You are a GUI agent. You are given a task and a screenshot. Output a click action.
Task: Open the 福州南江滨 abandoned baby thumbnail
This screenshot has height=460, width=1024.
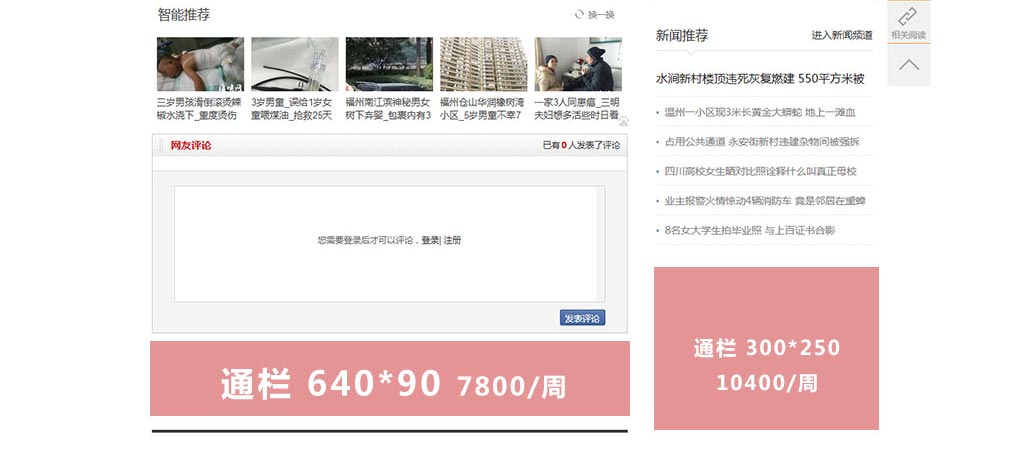(388, 64)
